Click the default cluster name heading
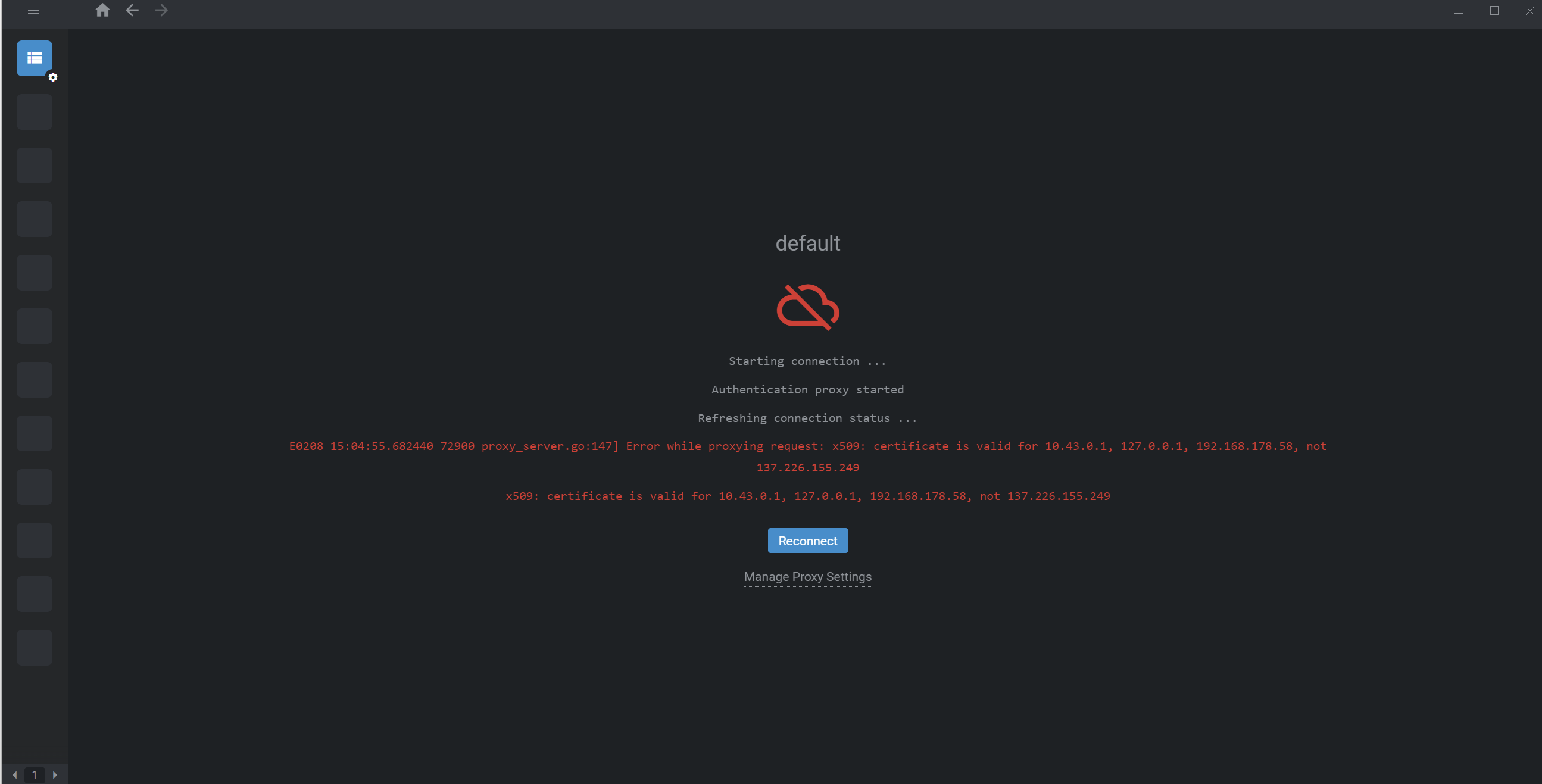The image size is (1542, 784). [x=807, y=243]
